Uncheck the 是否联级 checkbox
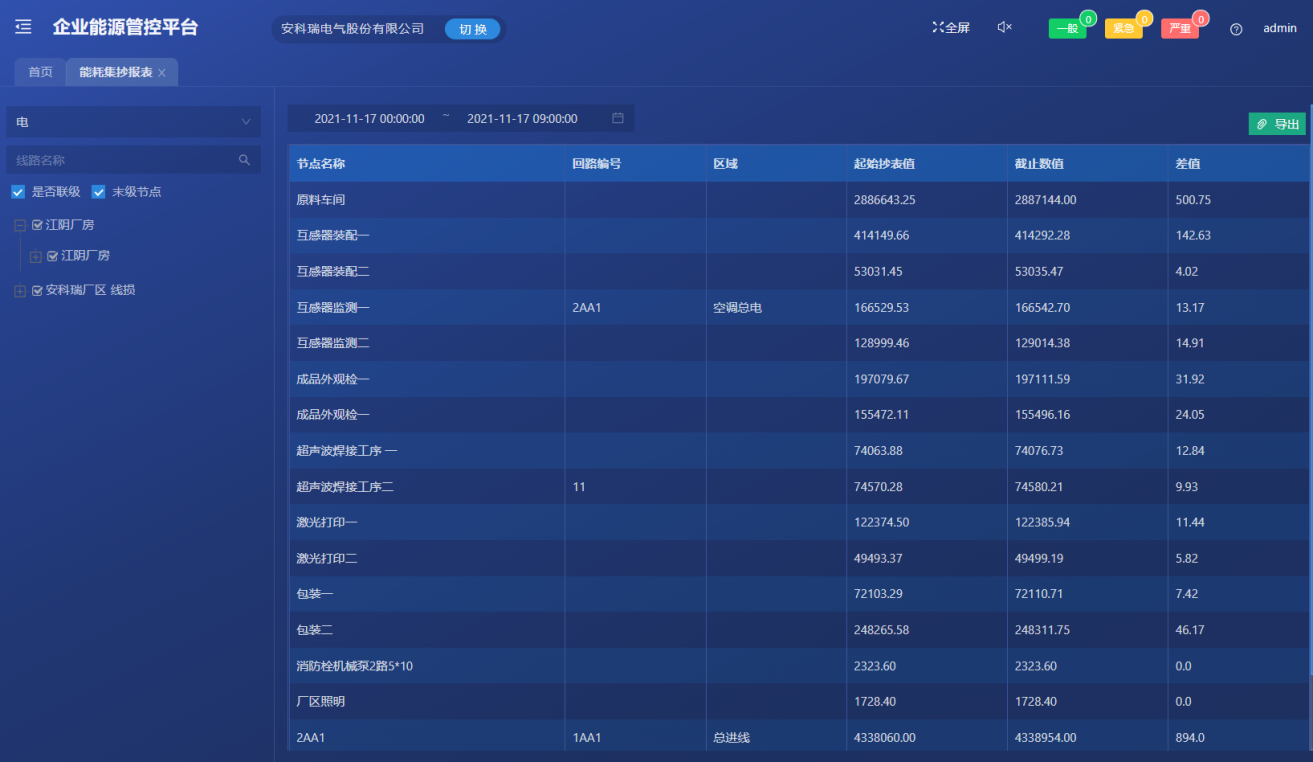Image resolution: width=1313 pixels, height=762 pixels. 17,192
